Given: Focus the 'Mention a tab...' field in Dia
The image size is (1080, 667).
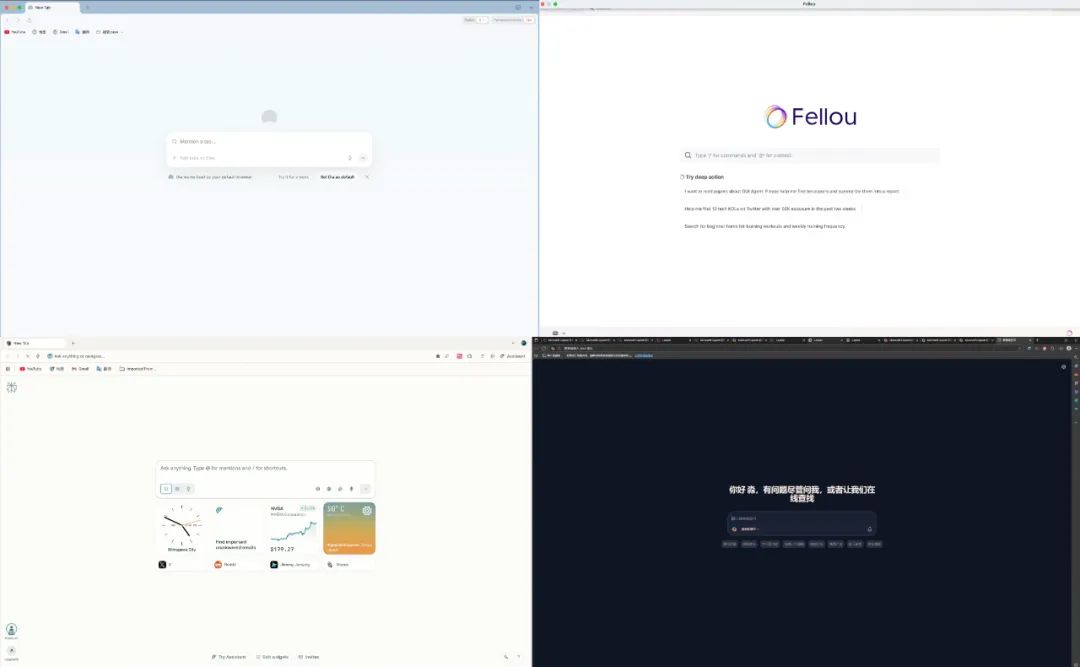Looking at the screenshot, I should click(x=269, y=141).
